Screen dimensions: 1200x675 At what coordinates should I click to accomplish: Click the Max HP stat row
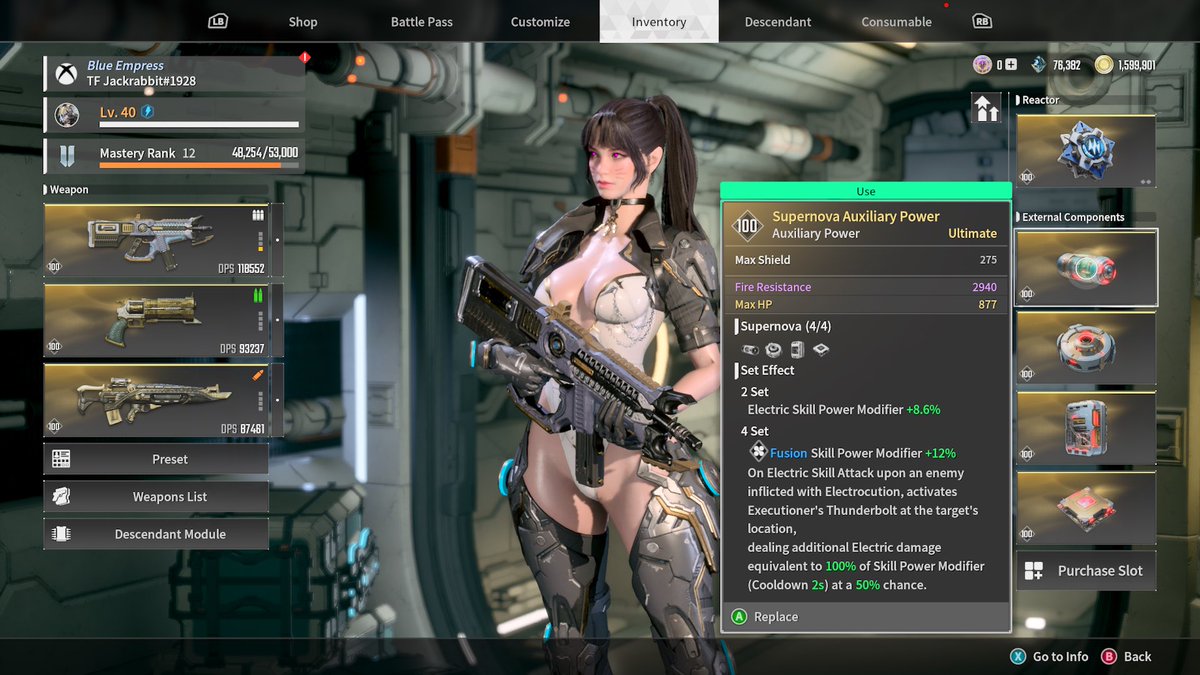(x=866, y=304)
